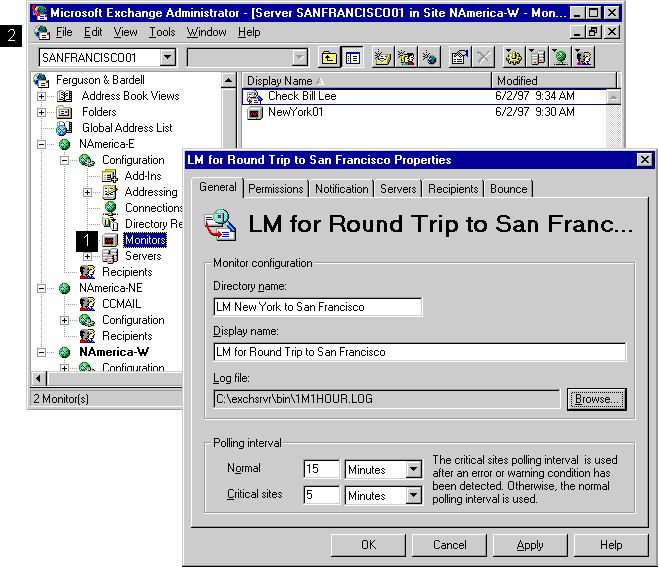This screenshot has height=567, width=658.
Task: Toggle the Show Container Tree toolbar icon
Action: pos(352,57)
